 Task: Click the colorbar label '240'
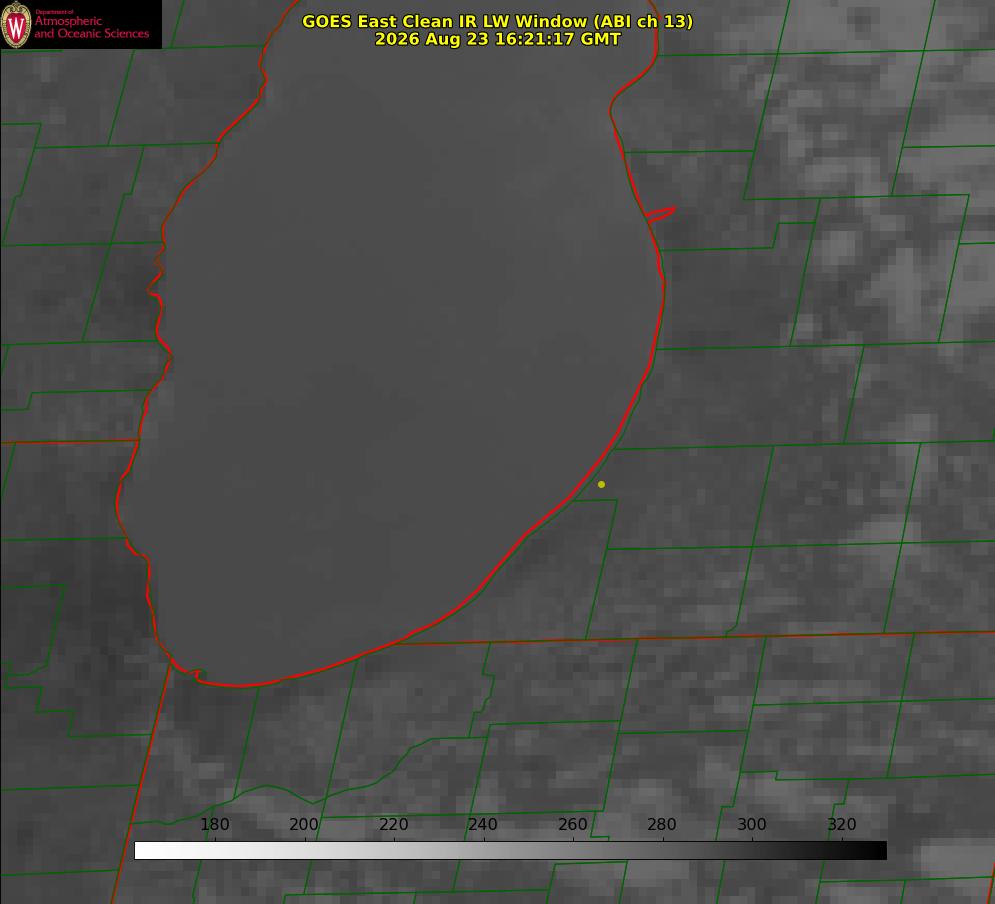click(x=483, y=824)
